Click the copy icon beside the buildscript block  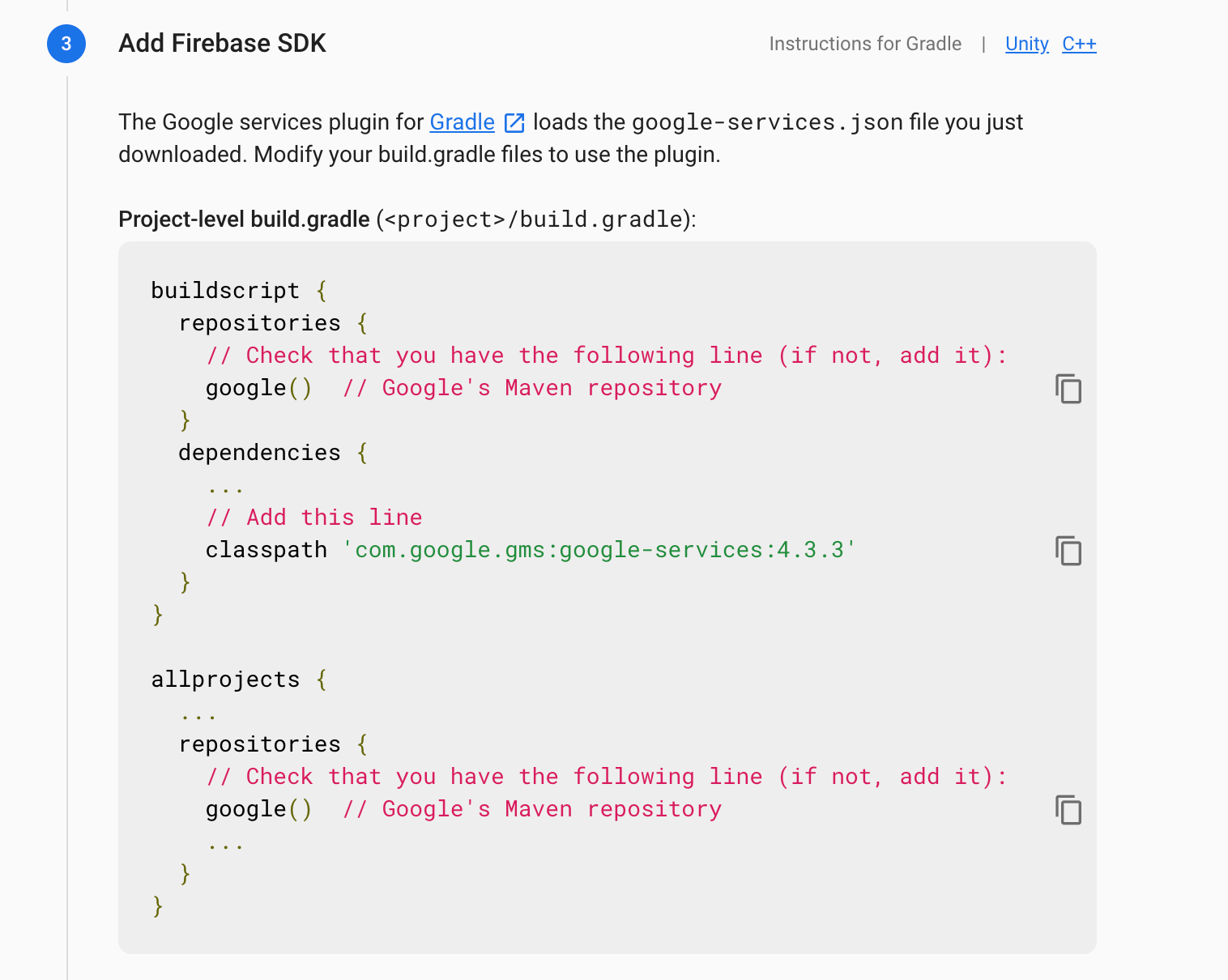1068,390
